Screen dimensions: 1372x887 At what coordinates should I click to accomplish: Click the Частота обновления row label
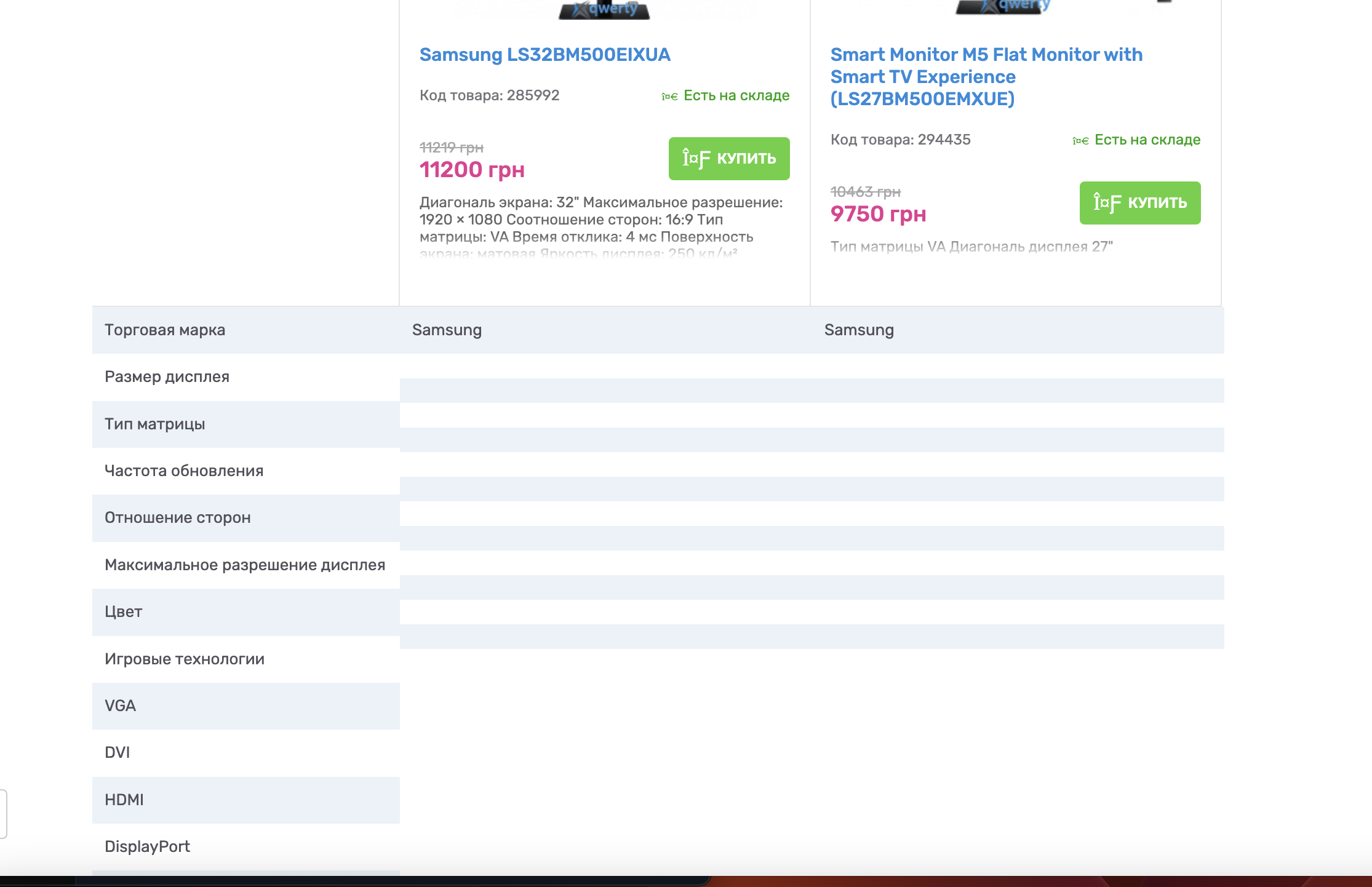tap(183, 471)
